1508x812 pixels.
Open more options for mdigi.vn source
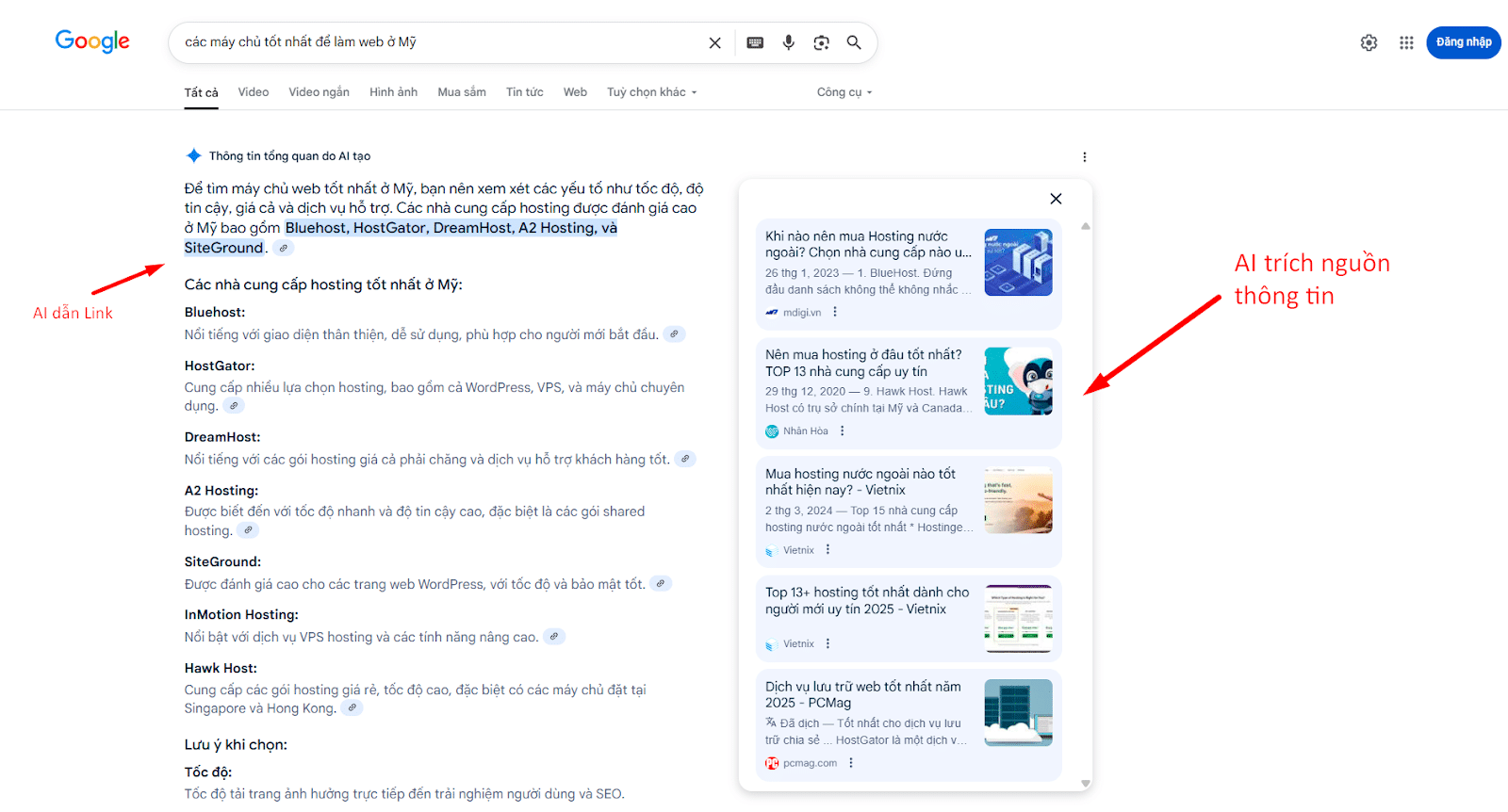(x=835, y=313)
